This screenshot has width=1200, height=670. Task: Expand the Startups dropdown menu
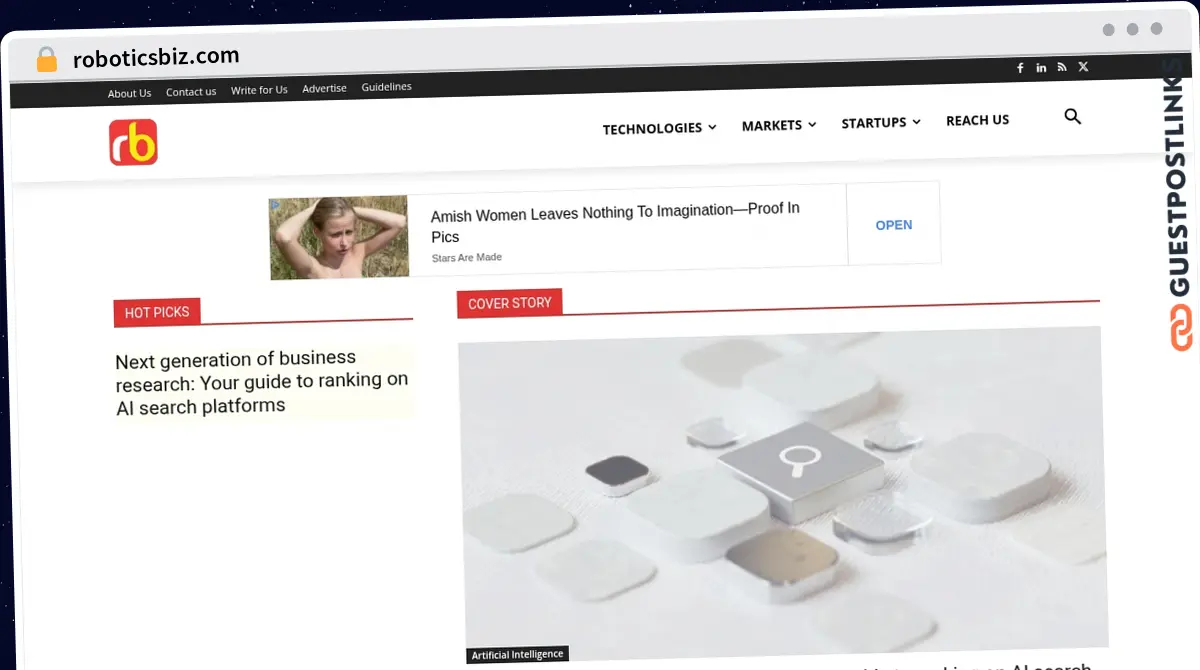[x=880, y=123]
